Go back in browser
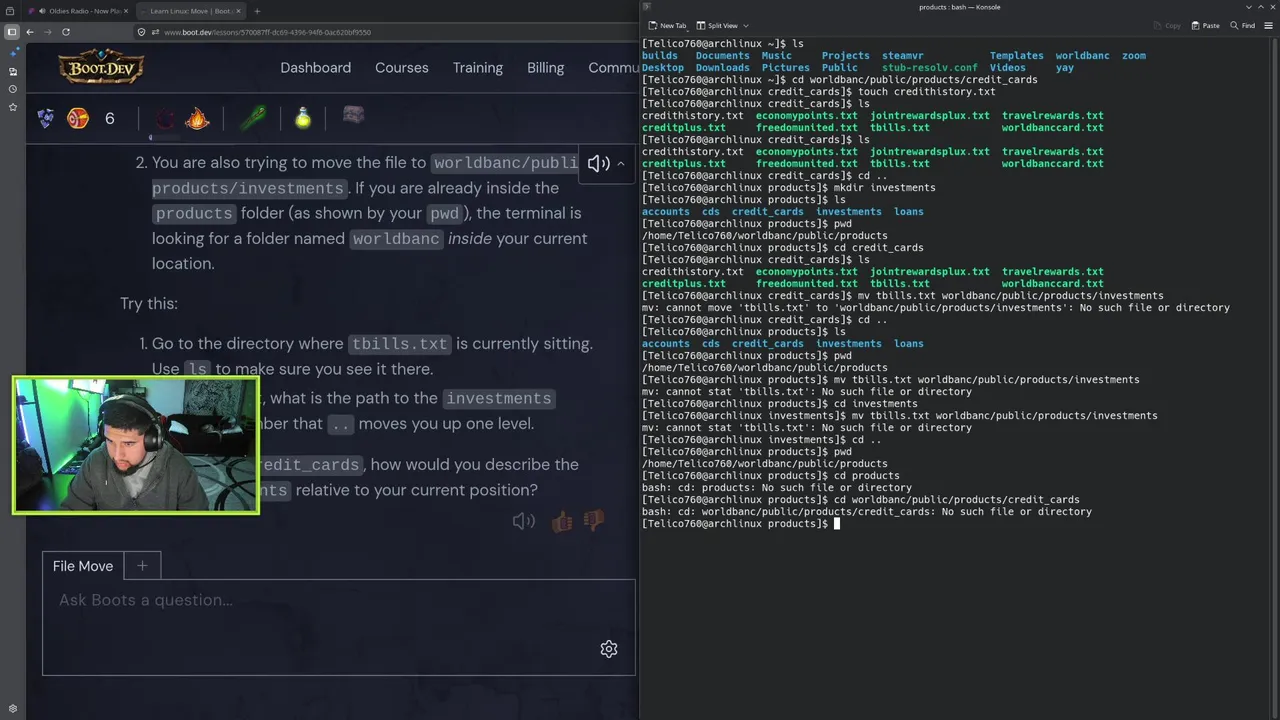This screenshot has height=720, width=1280. coord(30,32)
